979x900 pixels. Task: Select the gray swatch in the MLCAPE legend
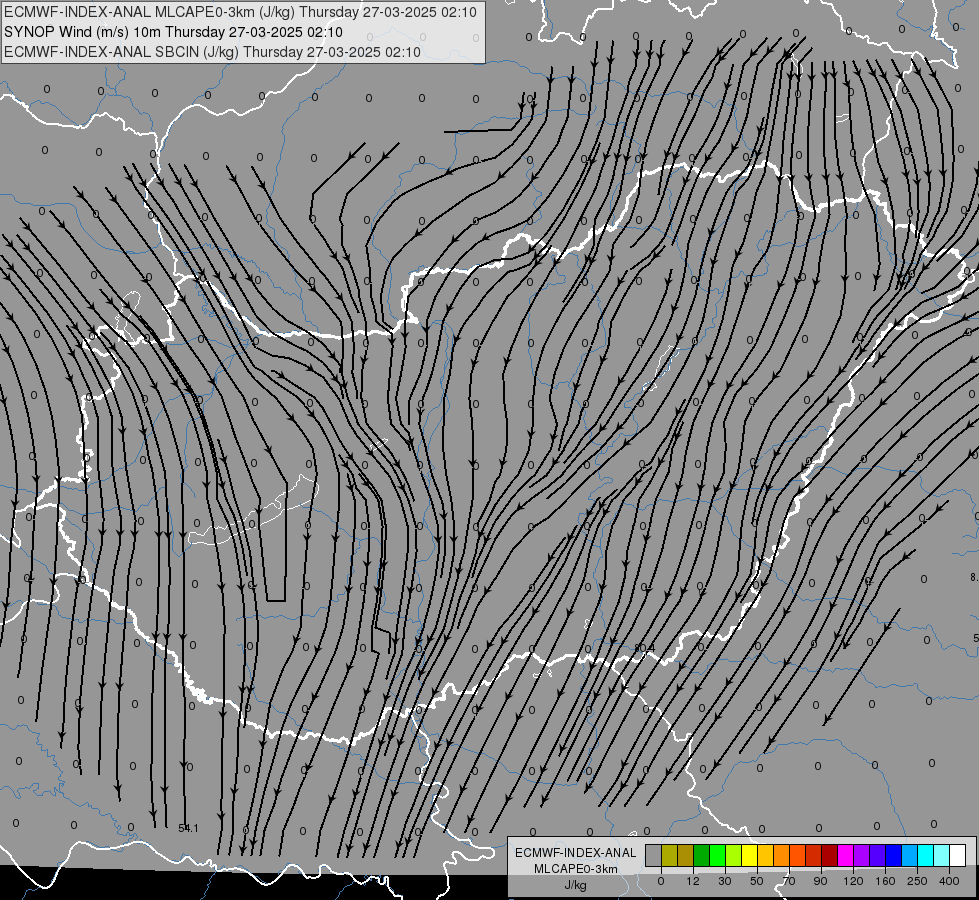pos(654,855)
